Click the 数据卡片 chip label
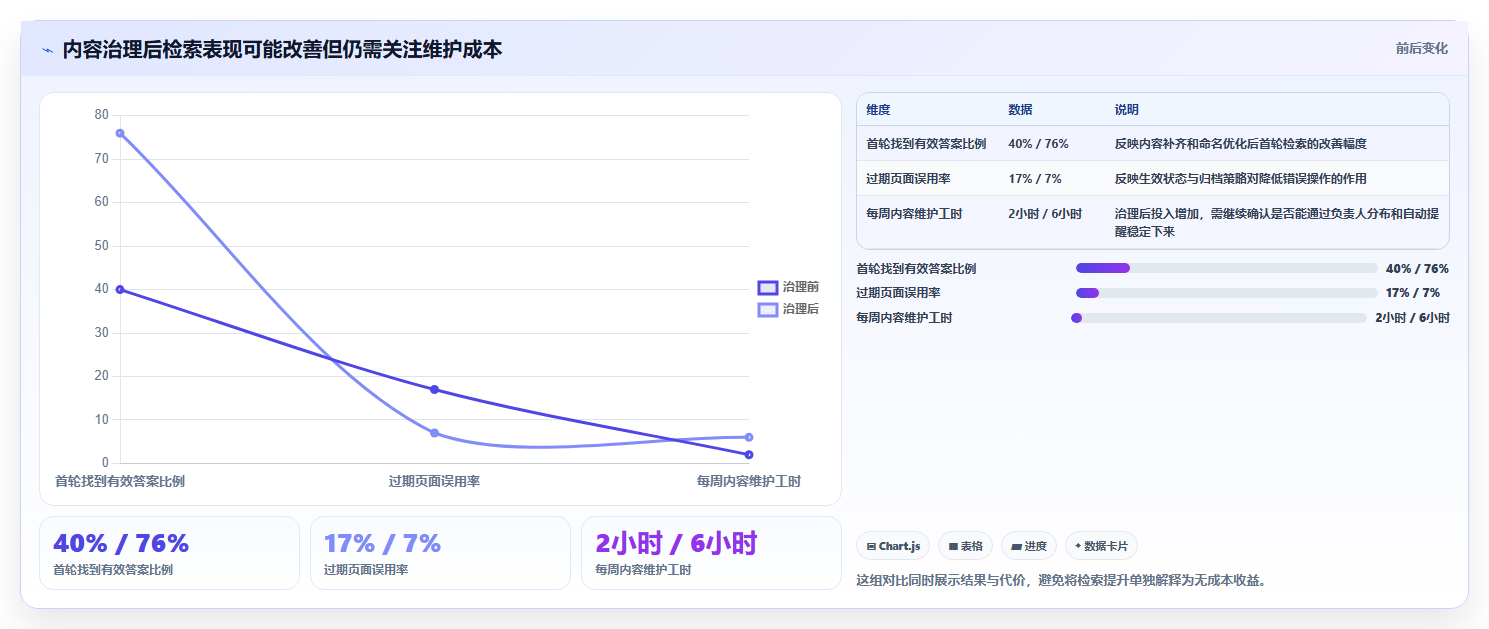The height and width of the screenshot is (629, 1489). (1106, 546)
